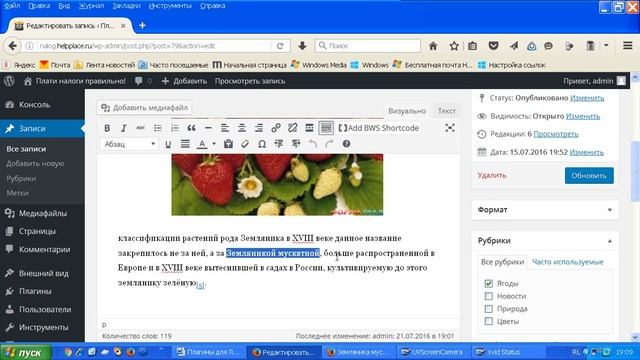Switch to Визуально editor tab
640x360 pixels.
point(407,111)
